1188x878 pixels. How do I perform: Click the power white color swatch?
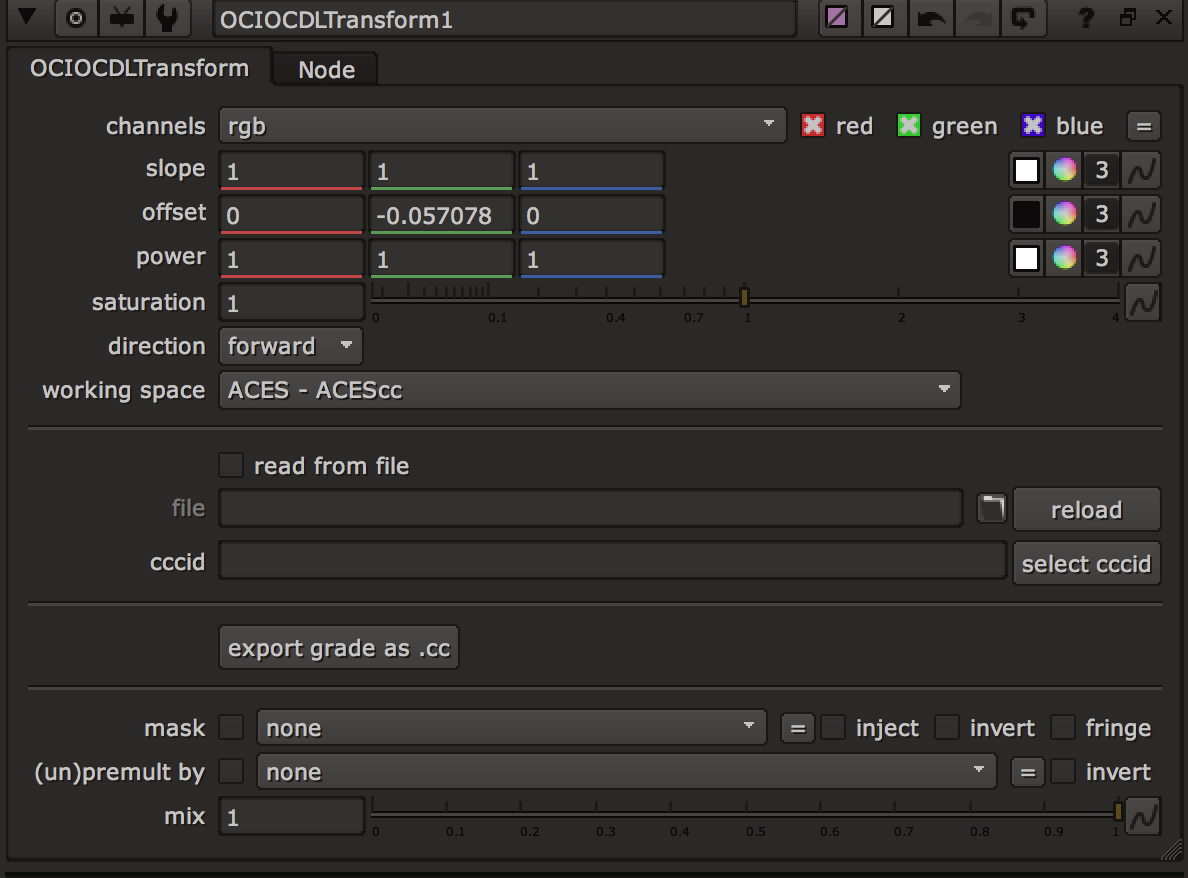[x=1026, y=259]
